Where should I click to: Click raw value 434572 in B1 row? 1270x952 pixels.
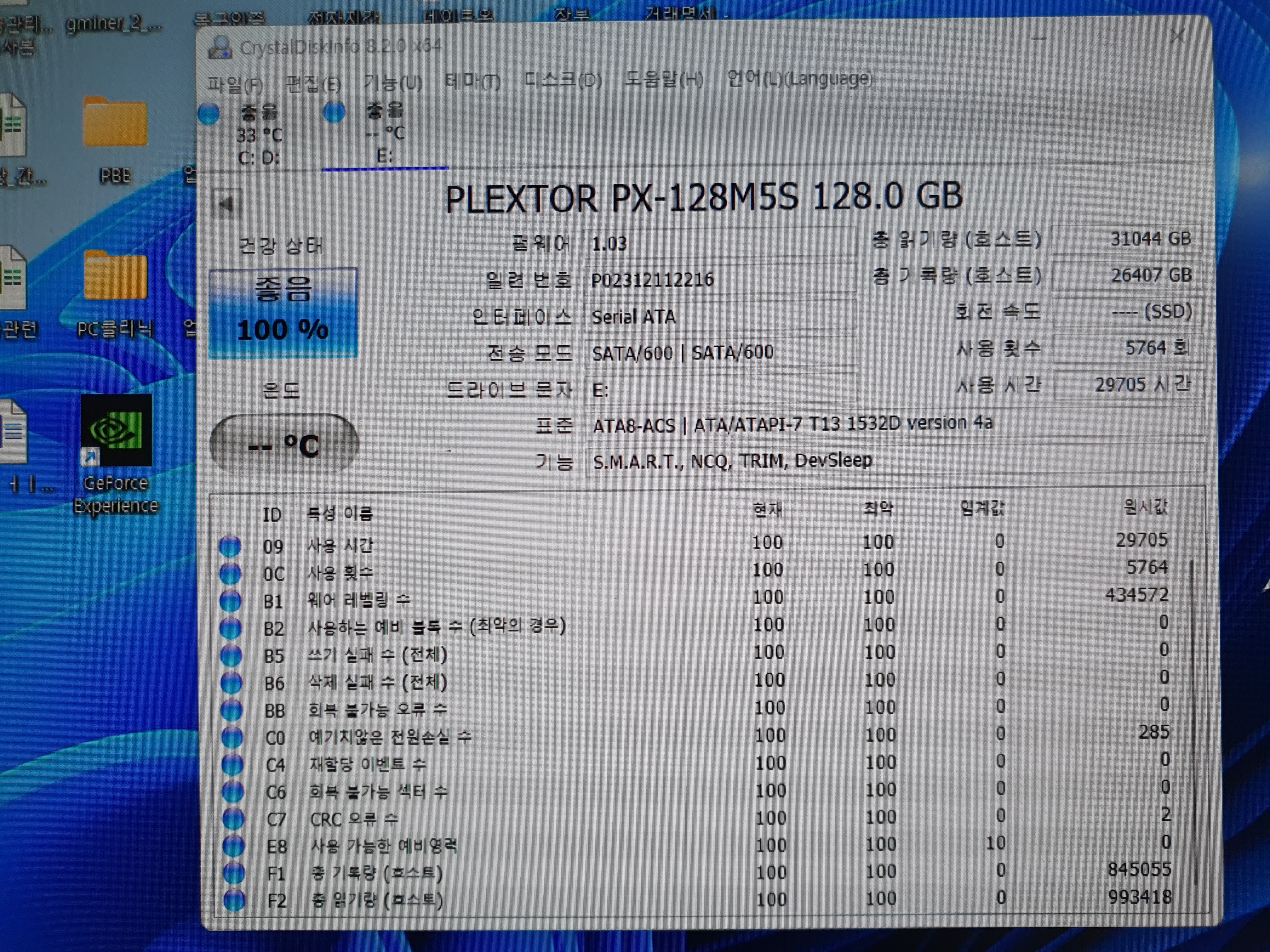coord(1136,594)
